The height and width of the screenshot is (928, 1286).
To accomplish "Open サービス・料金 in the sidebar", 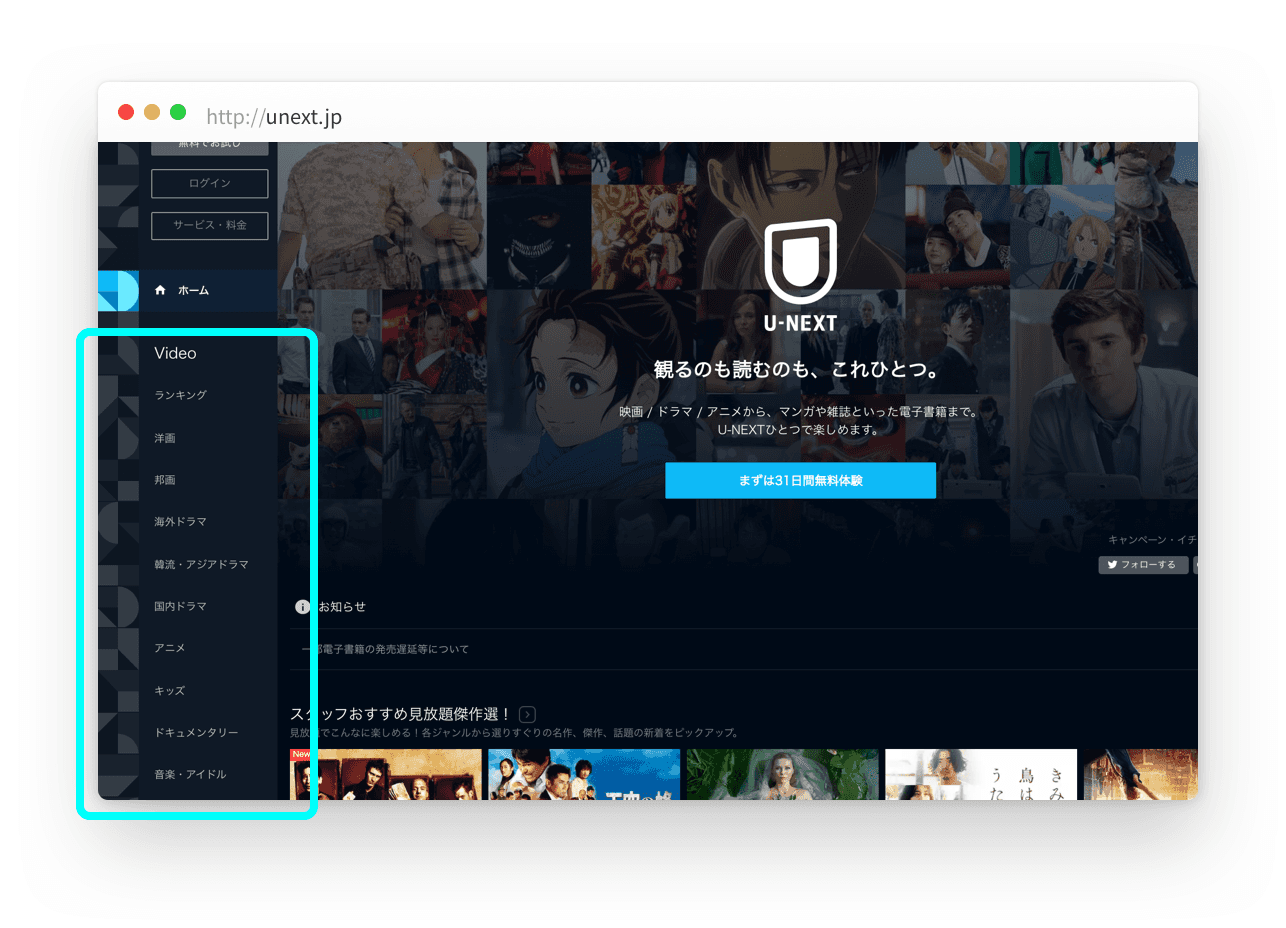I will [x=210, y=226].
